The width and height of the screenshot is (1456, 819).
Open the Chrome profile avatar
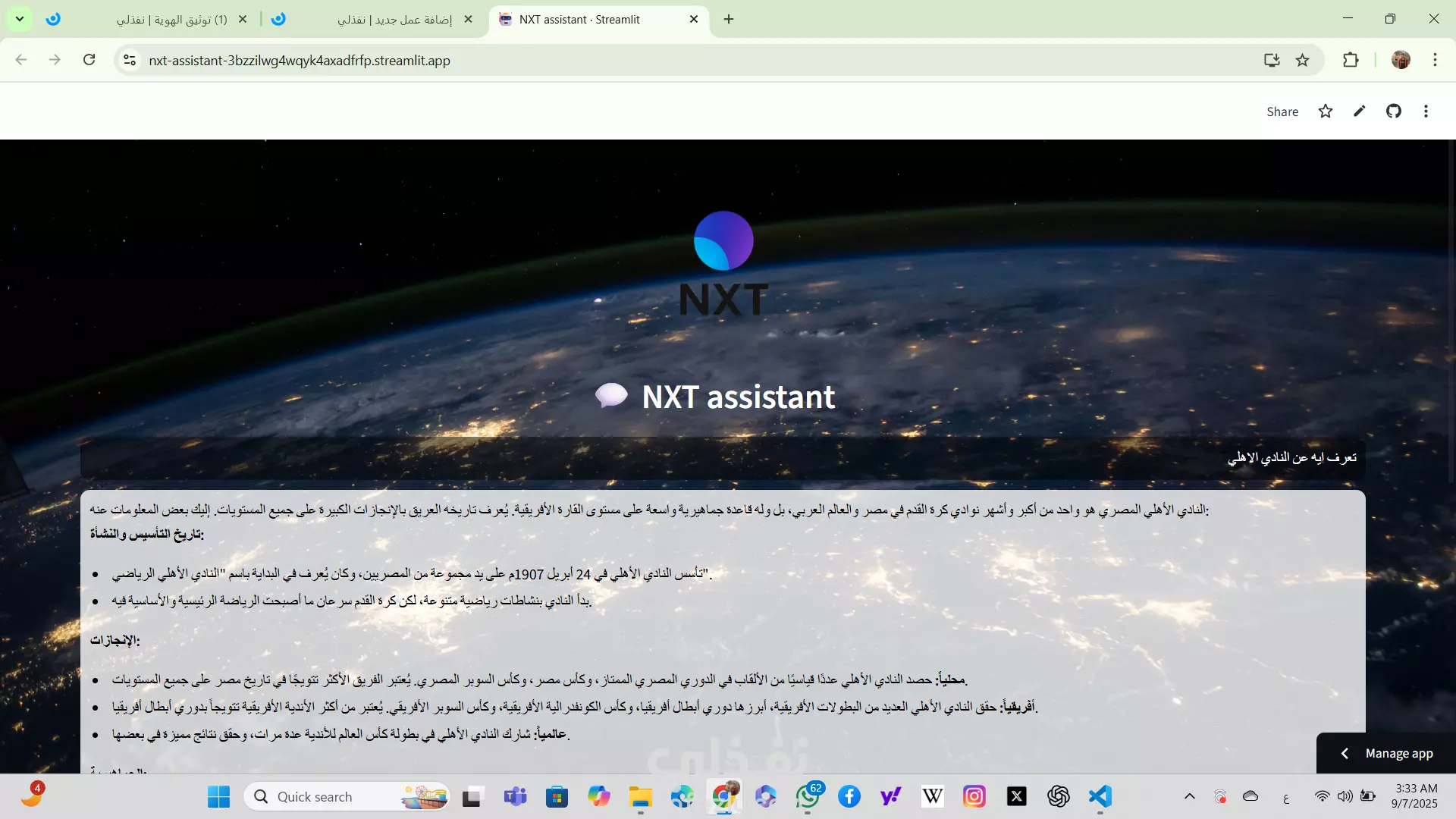[x=1401, y=60]
